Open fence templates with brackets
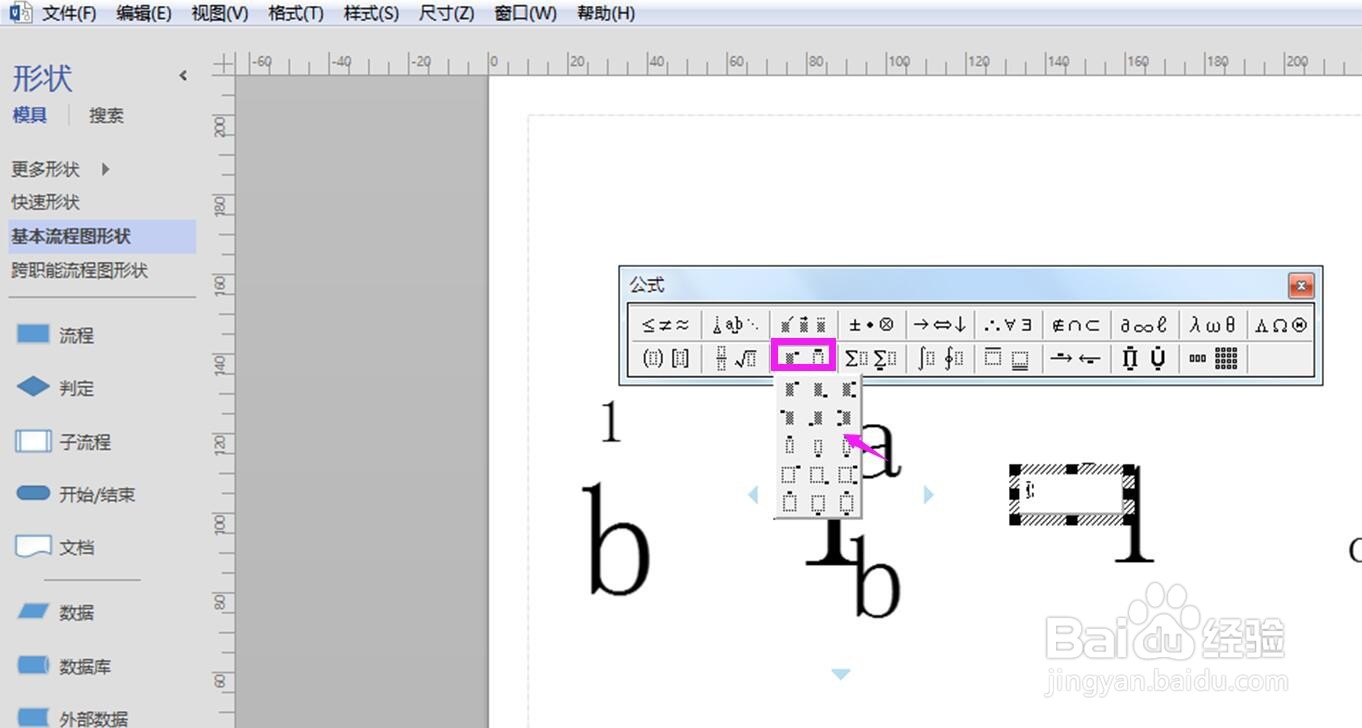Screen dimensions: 1362x728 tap(666, 358)
